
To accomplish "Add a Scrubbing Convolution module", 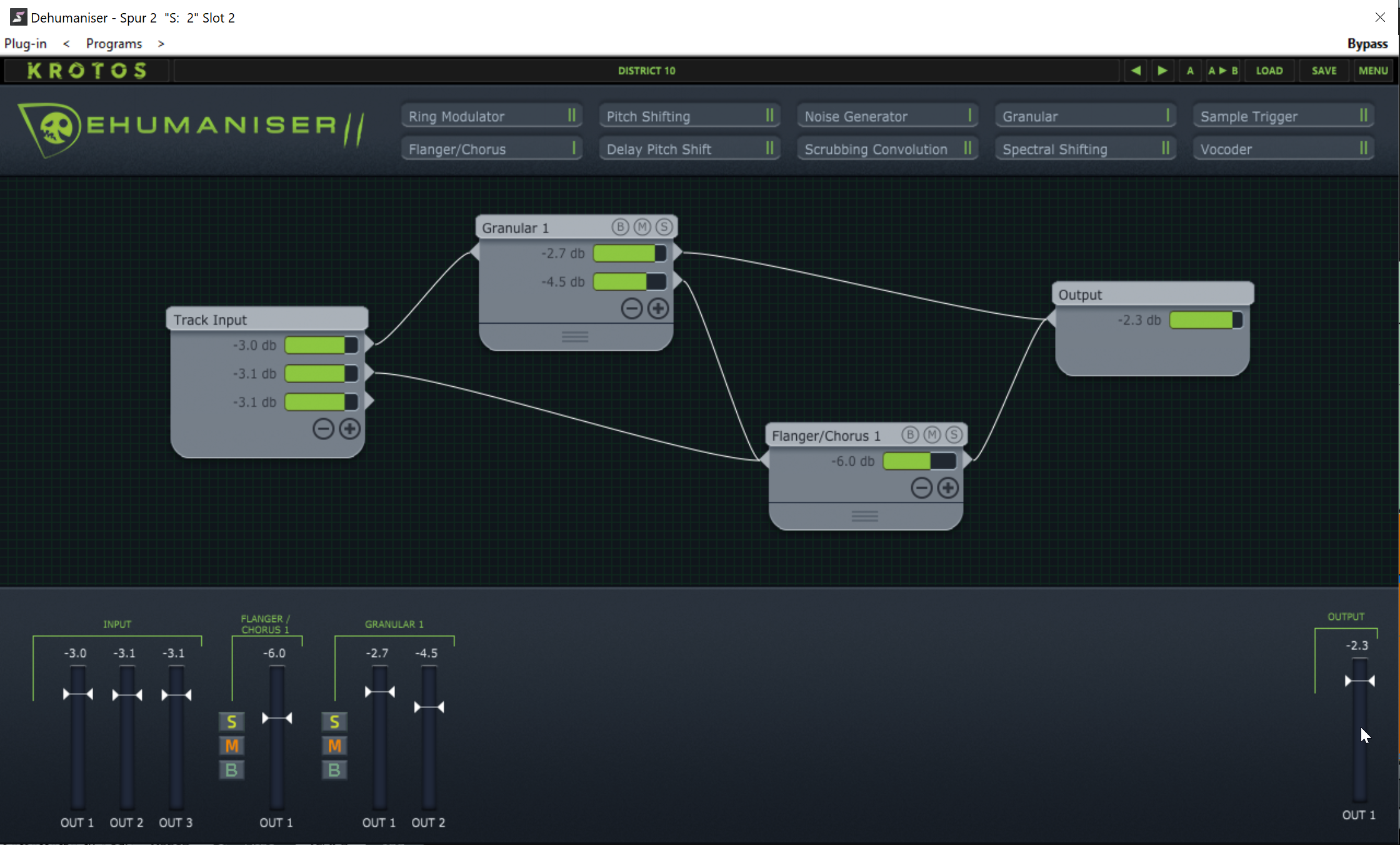I will pos(888,149).
